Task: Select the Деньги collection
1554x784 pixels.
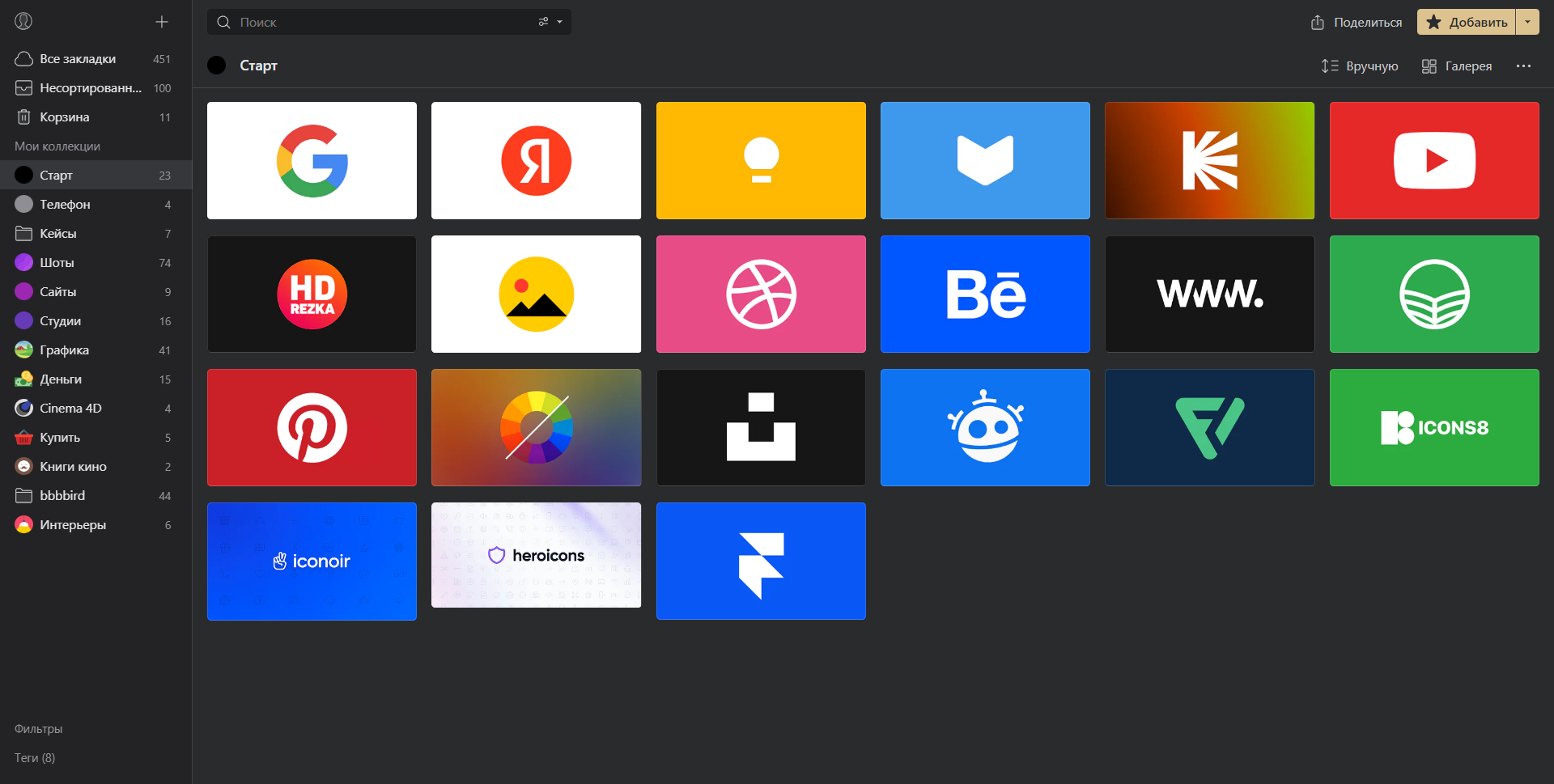Action: click(96, 379)
